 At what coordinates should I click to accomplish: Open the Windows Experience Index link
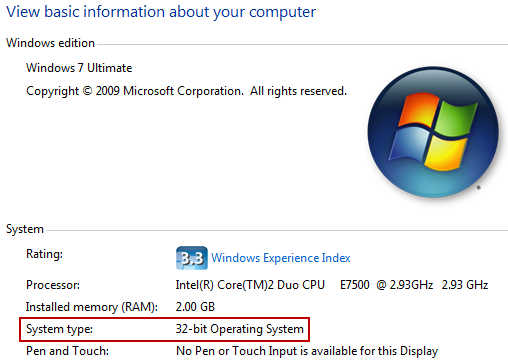[x=281, y=258]
